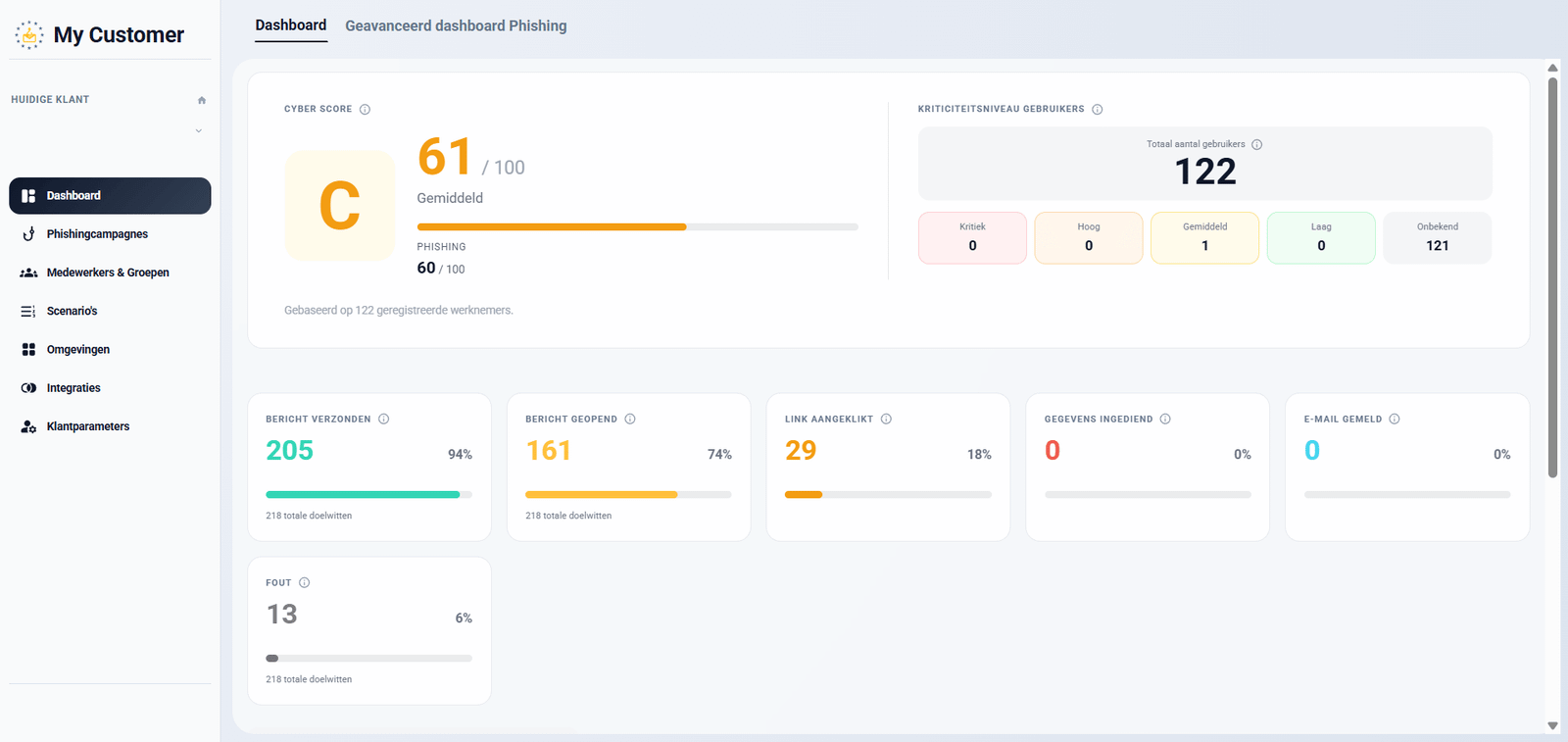The height and width of the screenshot is (742, 1568).
Task: Click the 74% value in Bericht Geopend
Action: tap(719, 455)
